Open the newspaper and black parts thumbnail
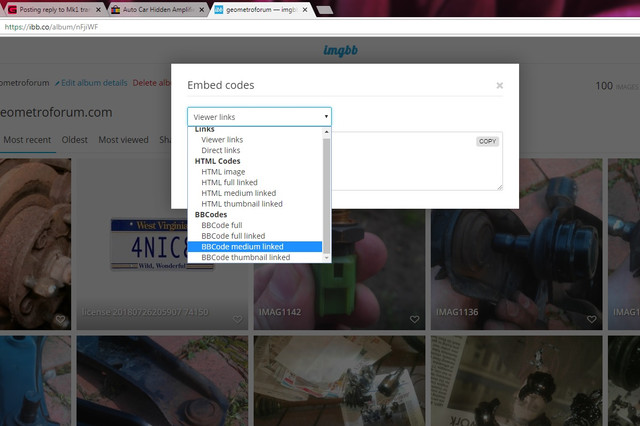 click(516, 381)
